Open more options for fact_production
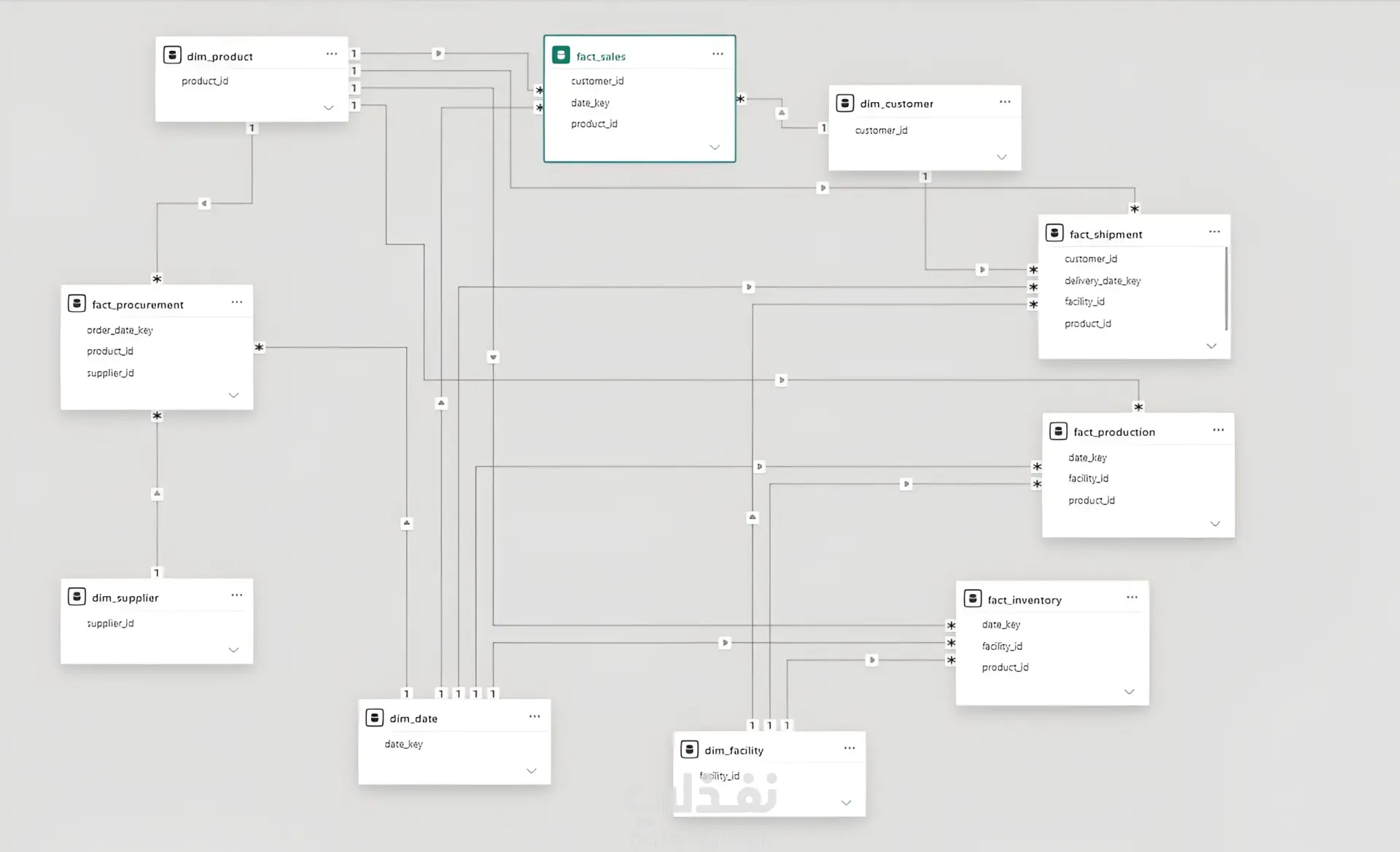The width and height of the screenshot is (1400, 852). click(1218, 430)
